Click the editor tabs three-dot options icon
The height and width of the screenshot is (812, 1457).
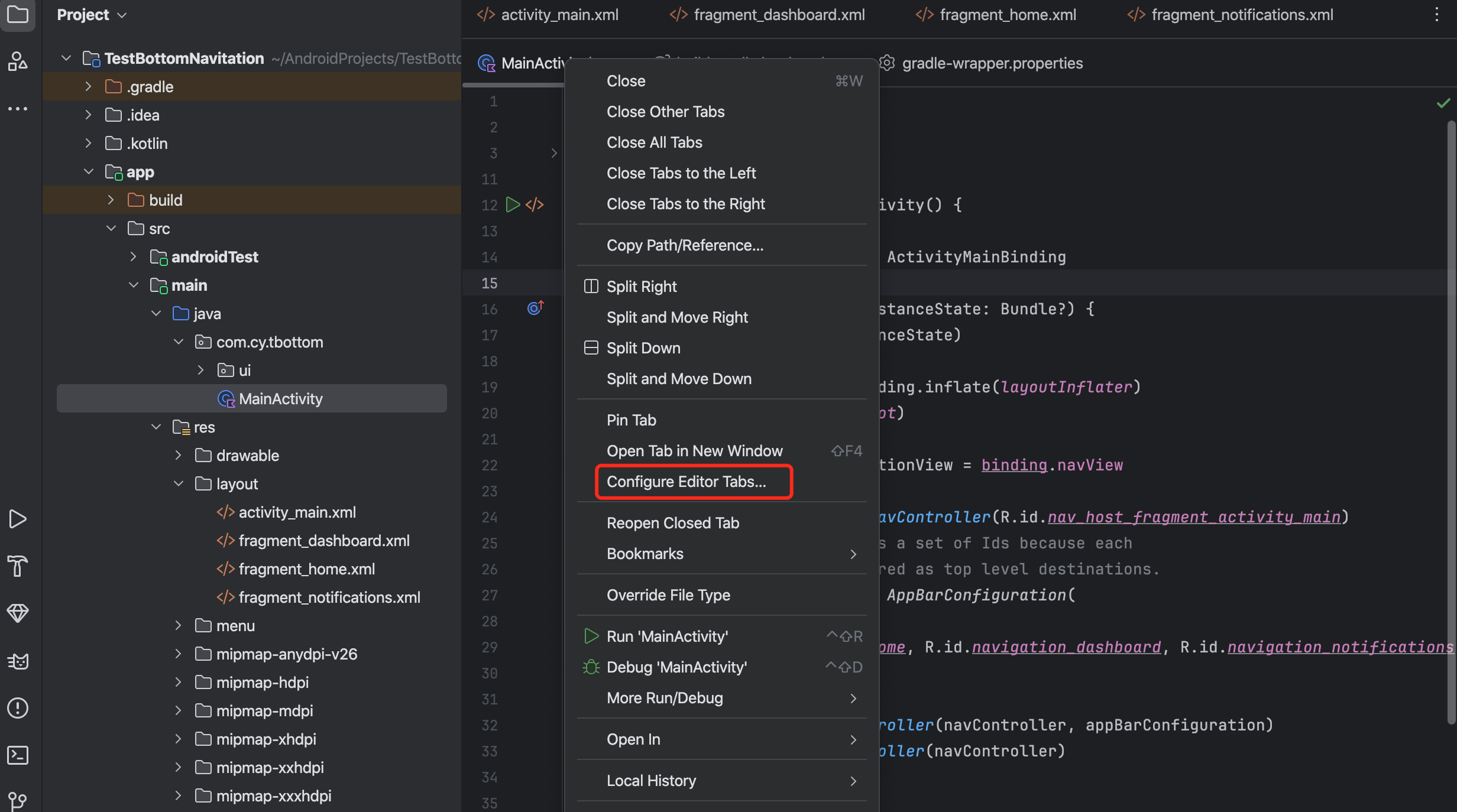[x=1436, y=14]
